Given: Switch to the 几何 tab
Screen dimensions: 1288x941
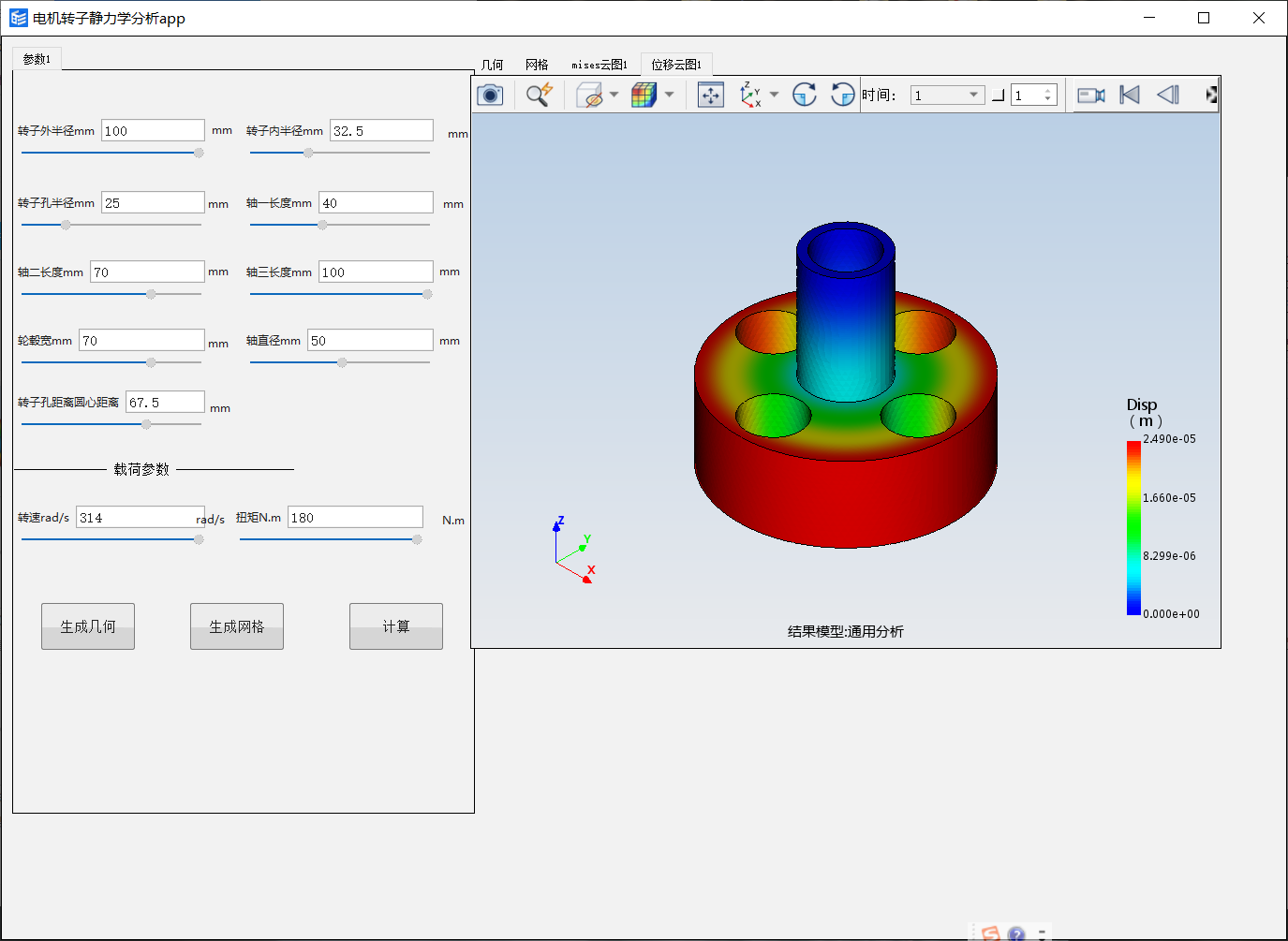Looking at the screenshot, I should (x=493, y=65).
